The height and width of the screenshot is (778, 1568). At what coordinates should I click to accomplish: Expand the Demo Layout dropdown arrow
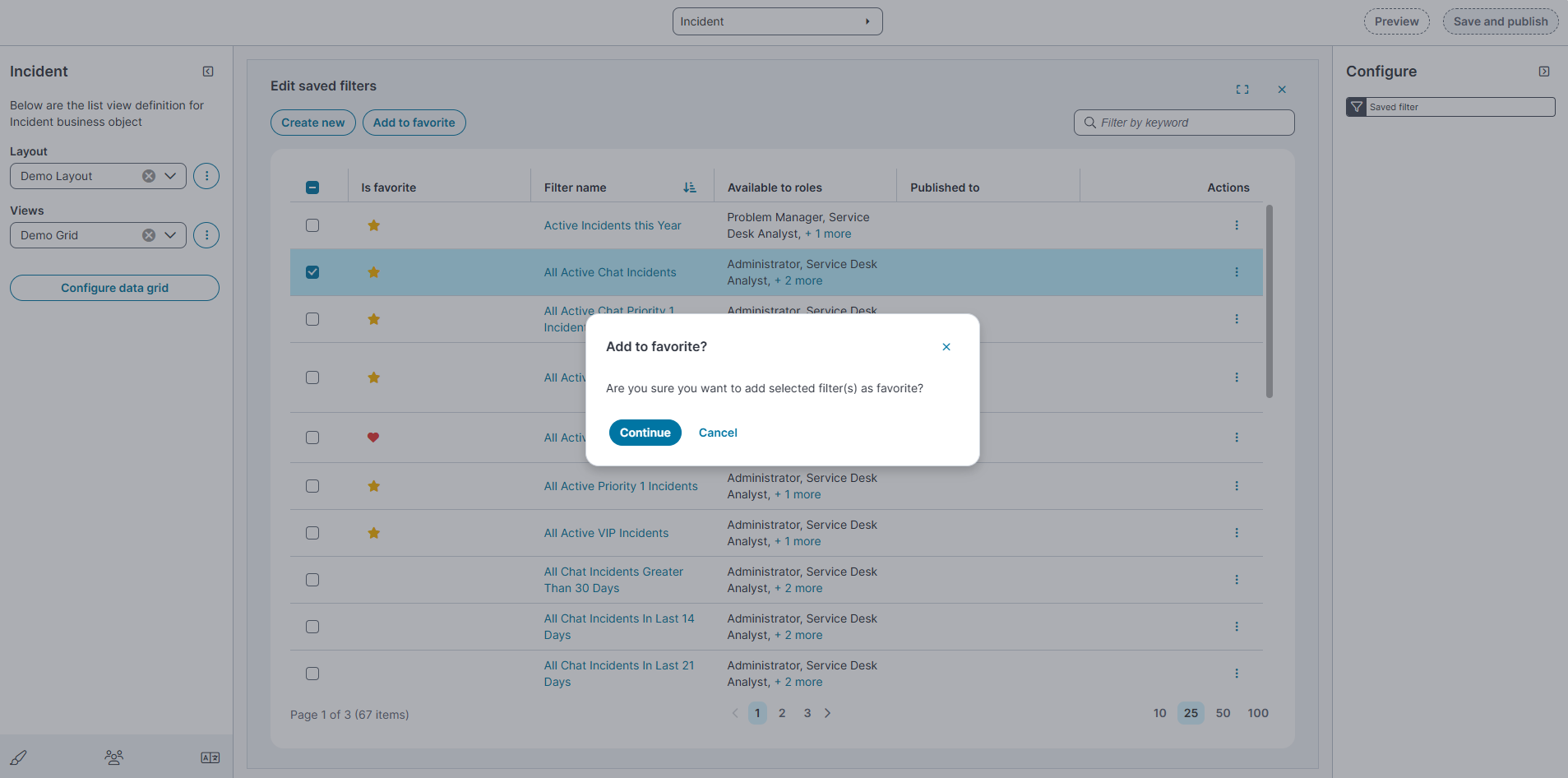(x=170, y=176)
